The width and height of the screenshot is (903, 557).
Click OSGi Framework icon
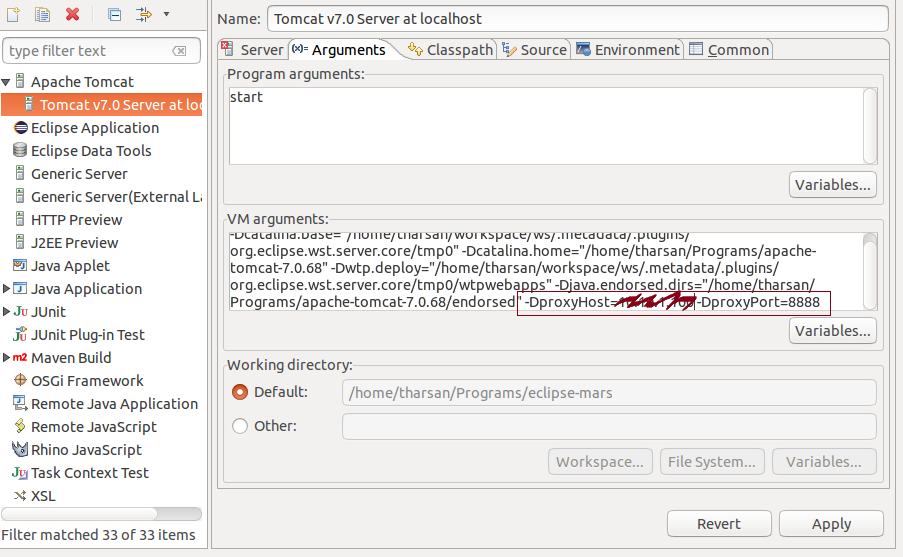pyautogui.click(x=20, y=380)
